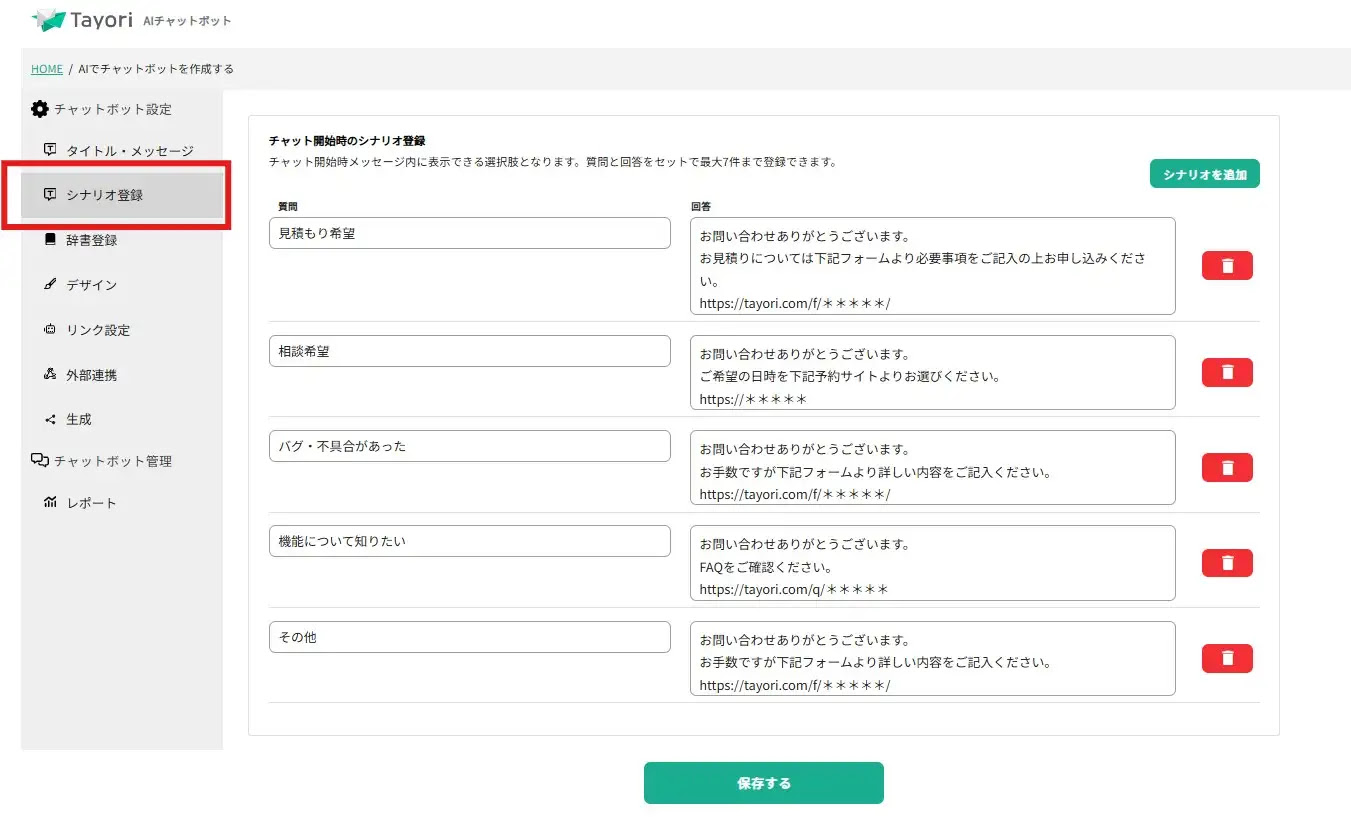Image resolution: width=1351 pixels, height=817 pixels.
Task: Open the チャットボット設定 gear icon
Action: point(38,109)
